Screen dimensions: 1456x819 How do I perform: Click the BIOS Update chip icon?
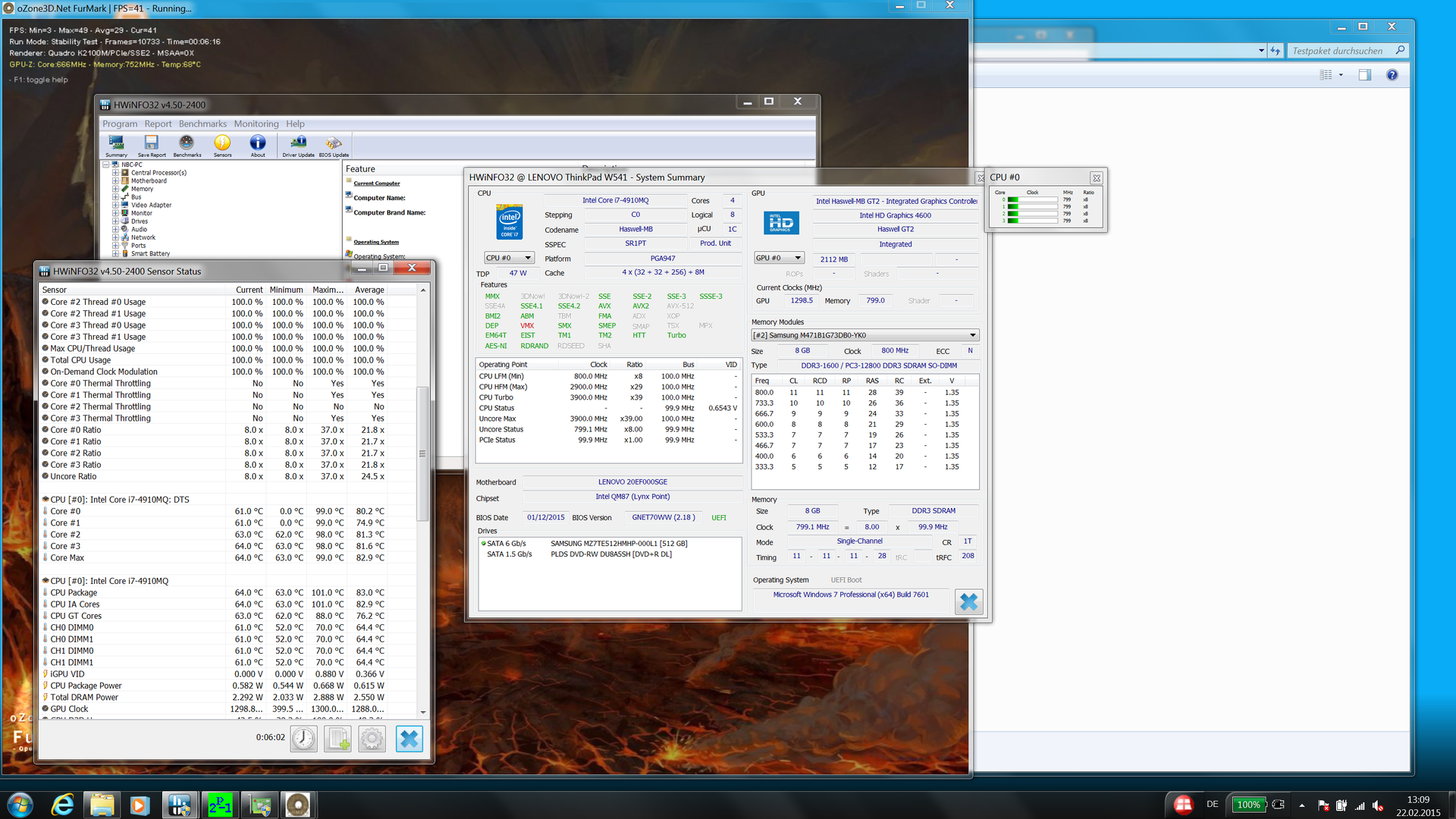tap(334, 145)
